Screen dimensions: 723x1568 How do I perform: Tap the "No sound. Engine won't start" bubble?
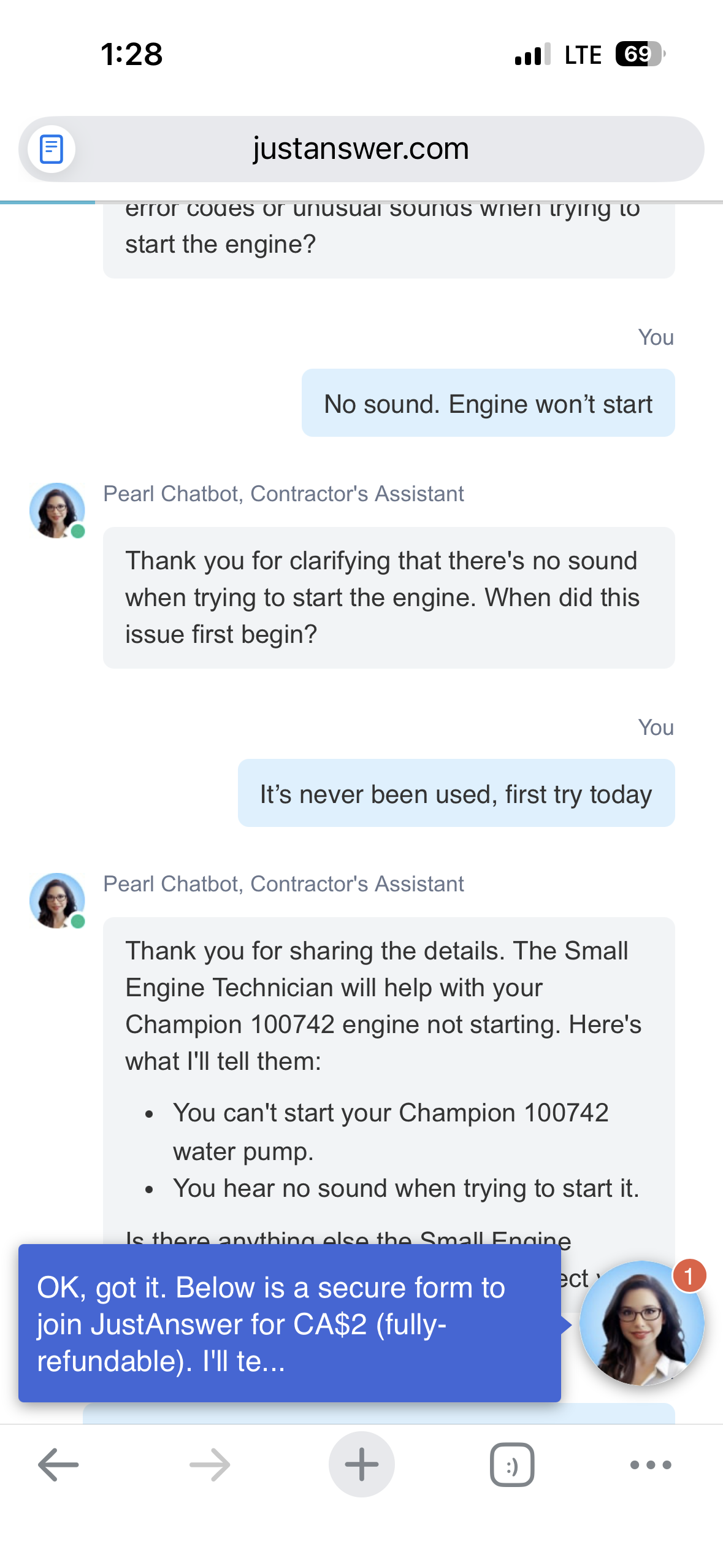[488, 404]
